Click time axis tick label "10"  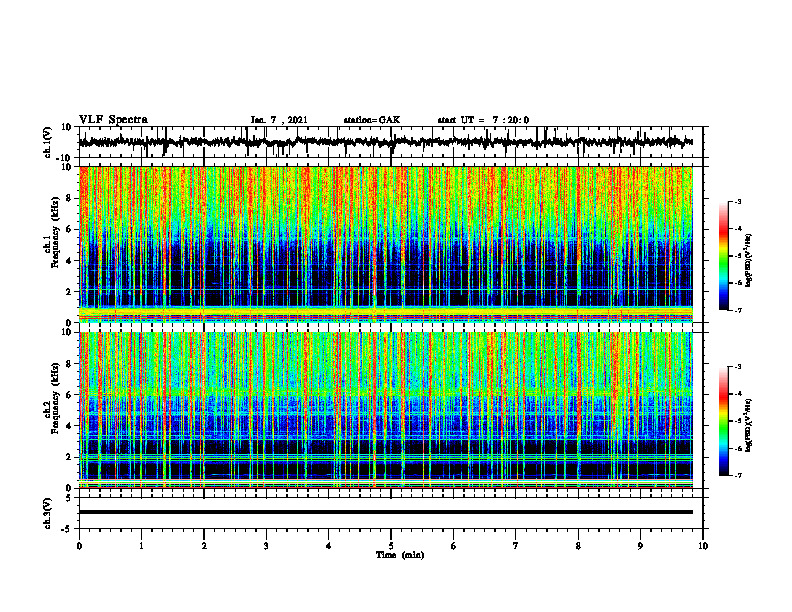pos(703,546)
